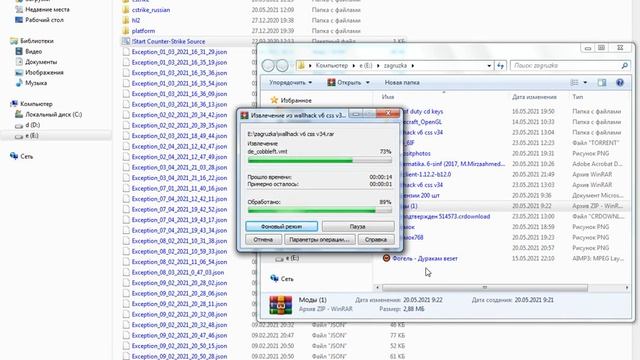Sort by the Имя column header
Viewport: 640px width, 360px height.
[388, 97]
